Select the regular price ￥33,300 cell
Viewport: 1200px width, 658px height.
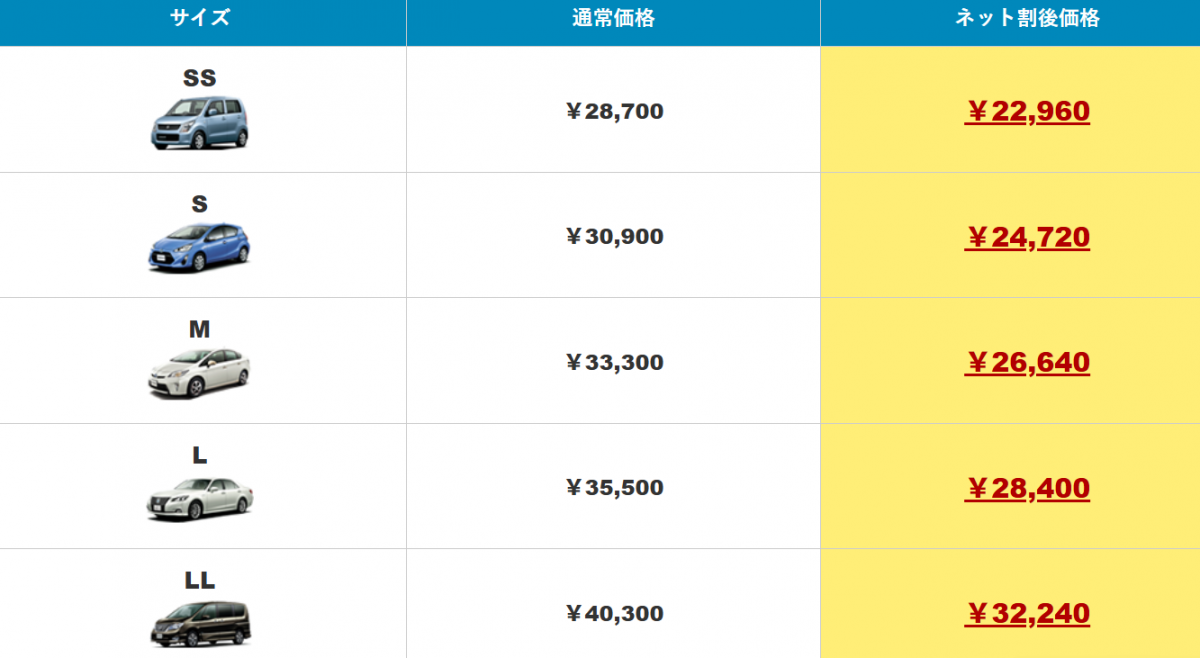(614, 362)
